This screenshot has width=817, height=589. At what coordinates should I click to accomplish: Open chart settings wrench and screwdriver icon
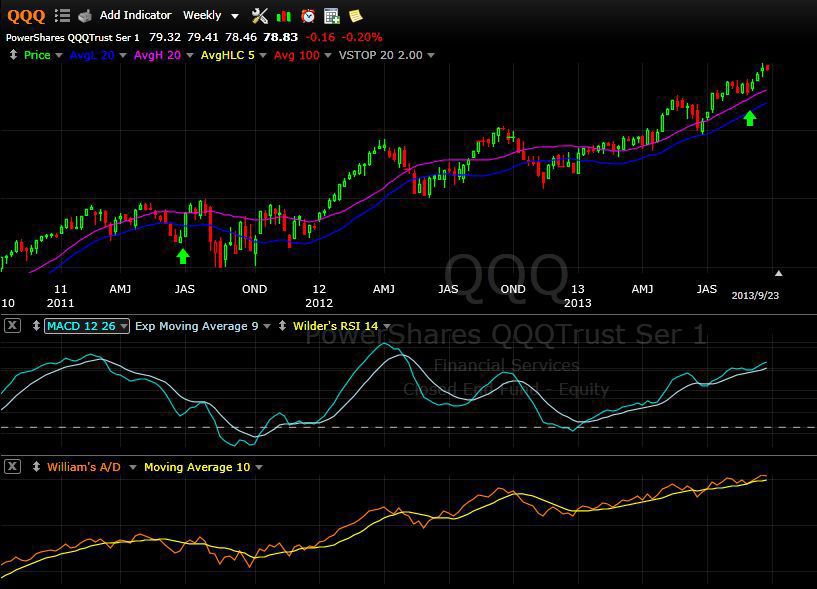pos(260,15)
